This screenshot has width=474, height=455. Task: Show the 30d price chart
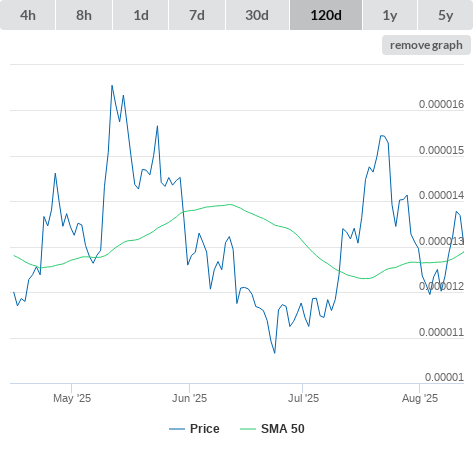[x=257, y=15]
